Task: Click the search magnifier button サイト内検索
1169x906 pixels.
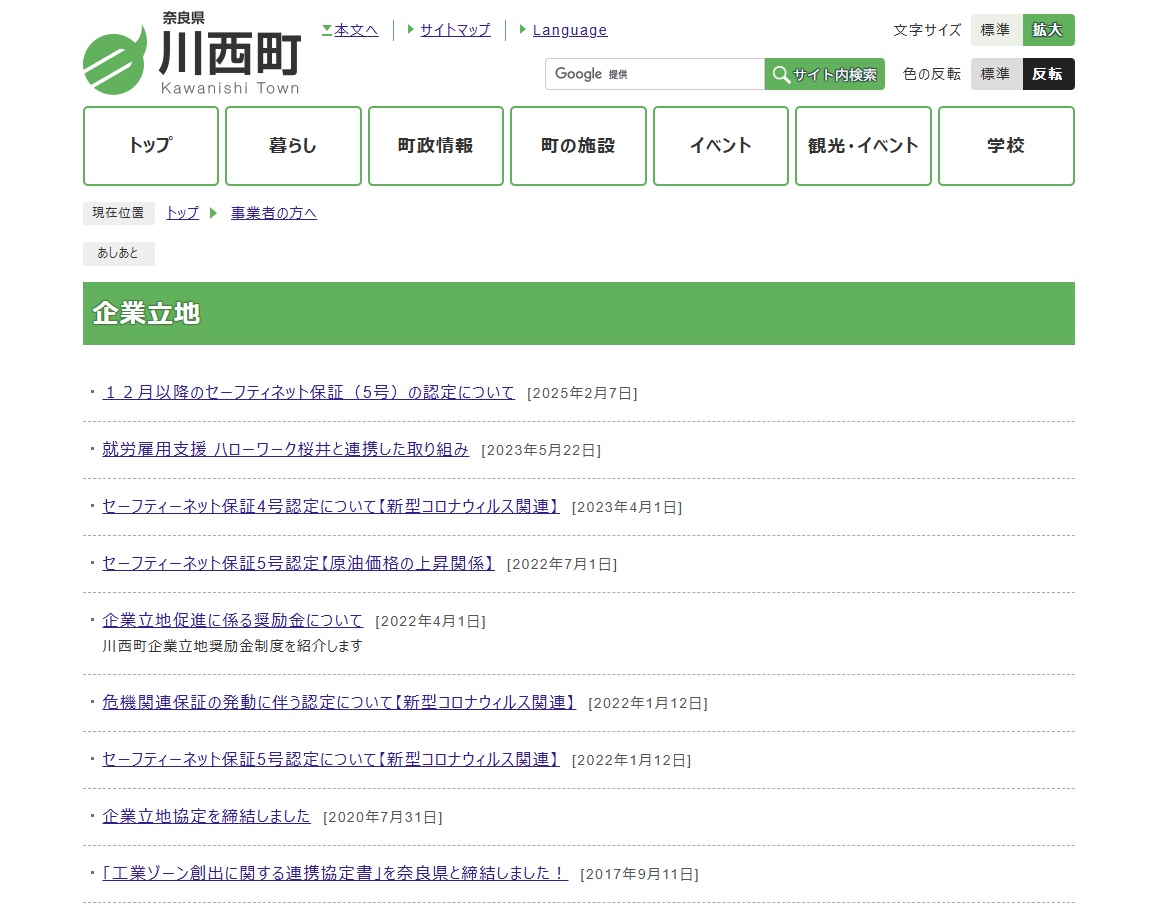Action: coord(825,74)
